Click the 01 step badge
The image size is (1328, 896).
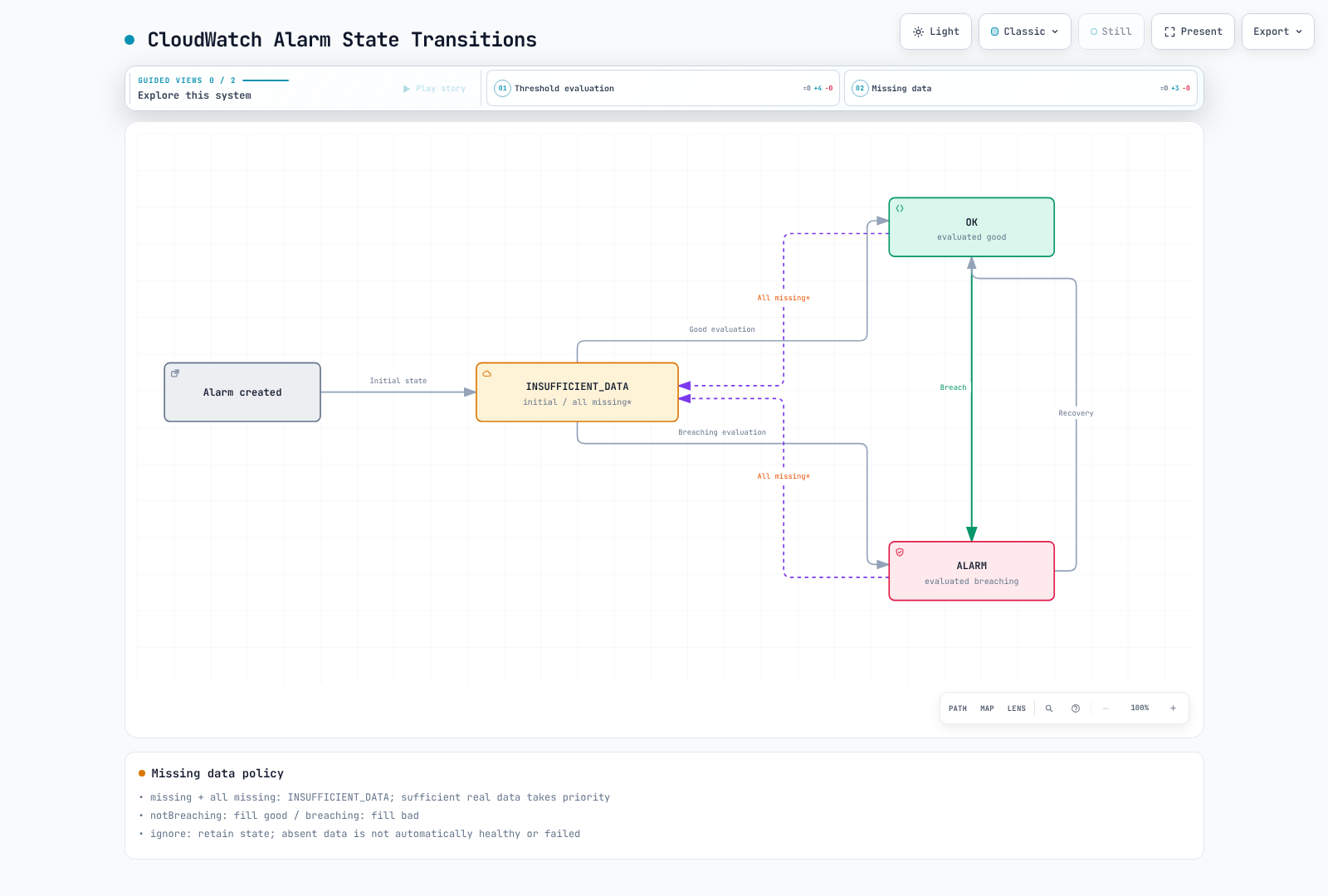click(x=502, y=88)
